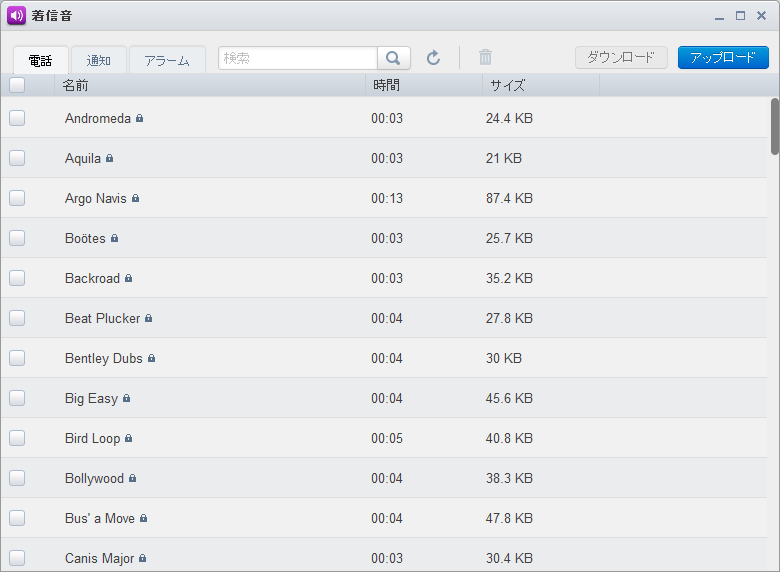Select the Beat Plucker ringtone name
The width and height of the screenshot is (780, 572).
click(x=102, y=318)
